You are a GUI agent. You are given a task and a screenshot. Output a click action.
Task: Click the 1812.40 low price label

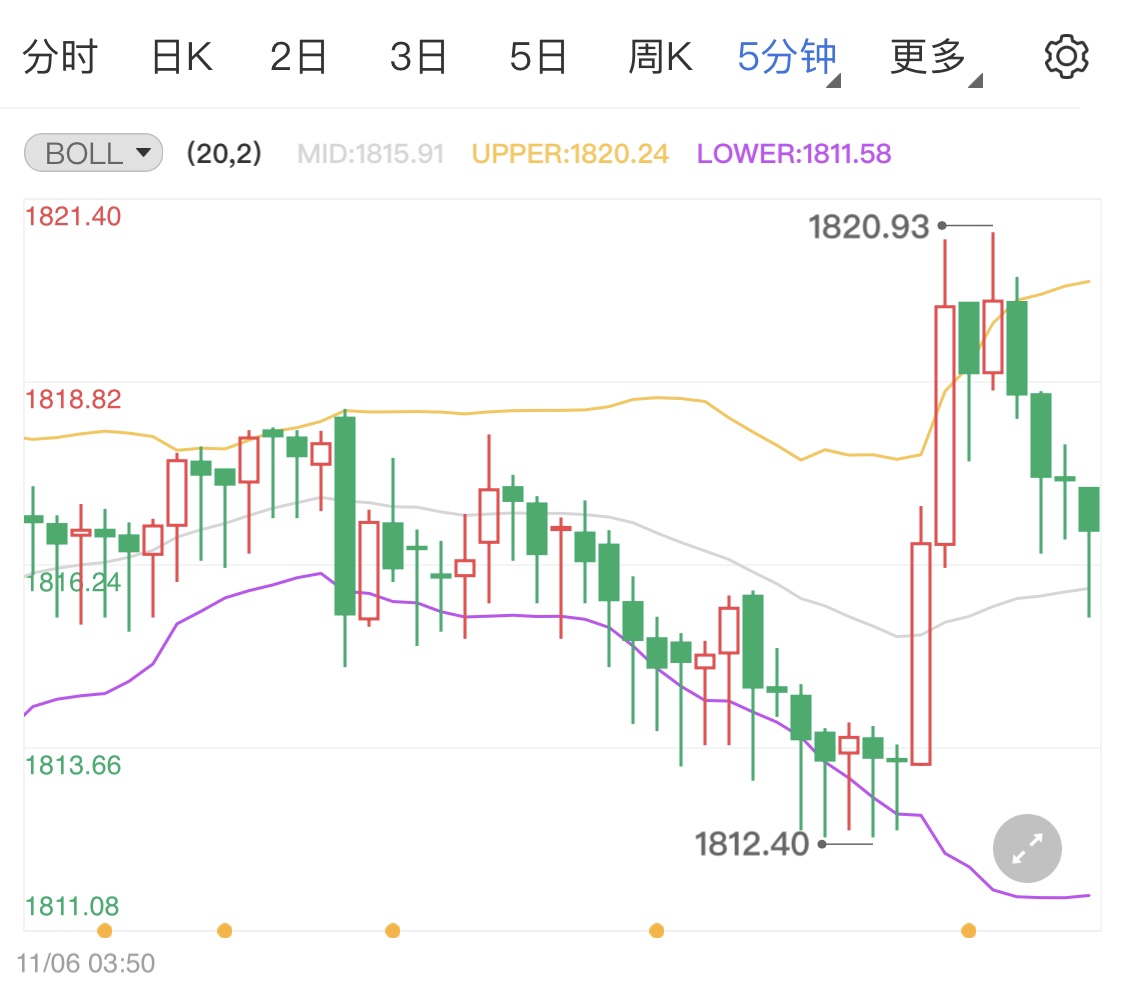coord(751,844)
